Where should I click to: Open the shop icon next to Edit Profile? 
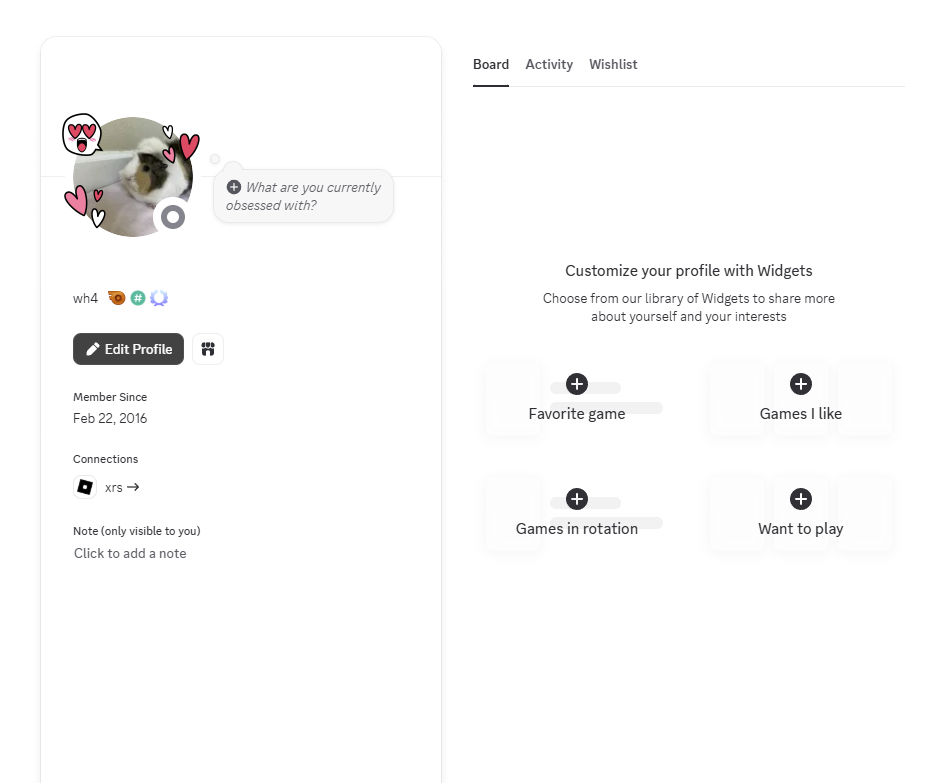tap(208, 349)
